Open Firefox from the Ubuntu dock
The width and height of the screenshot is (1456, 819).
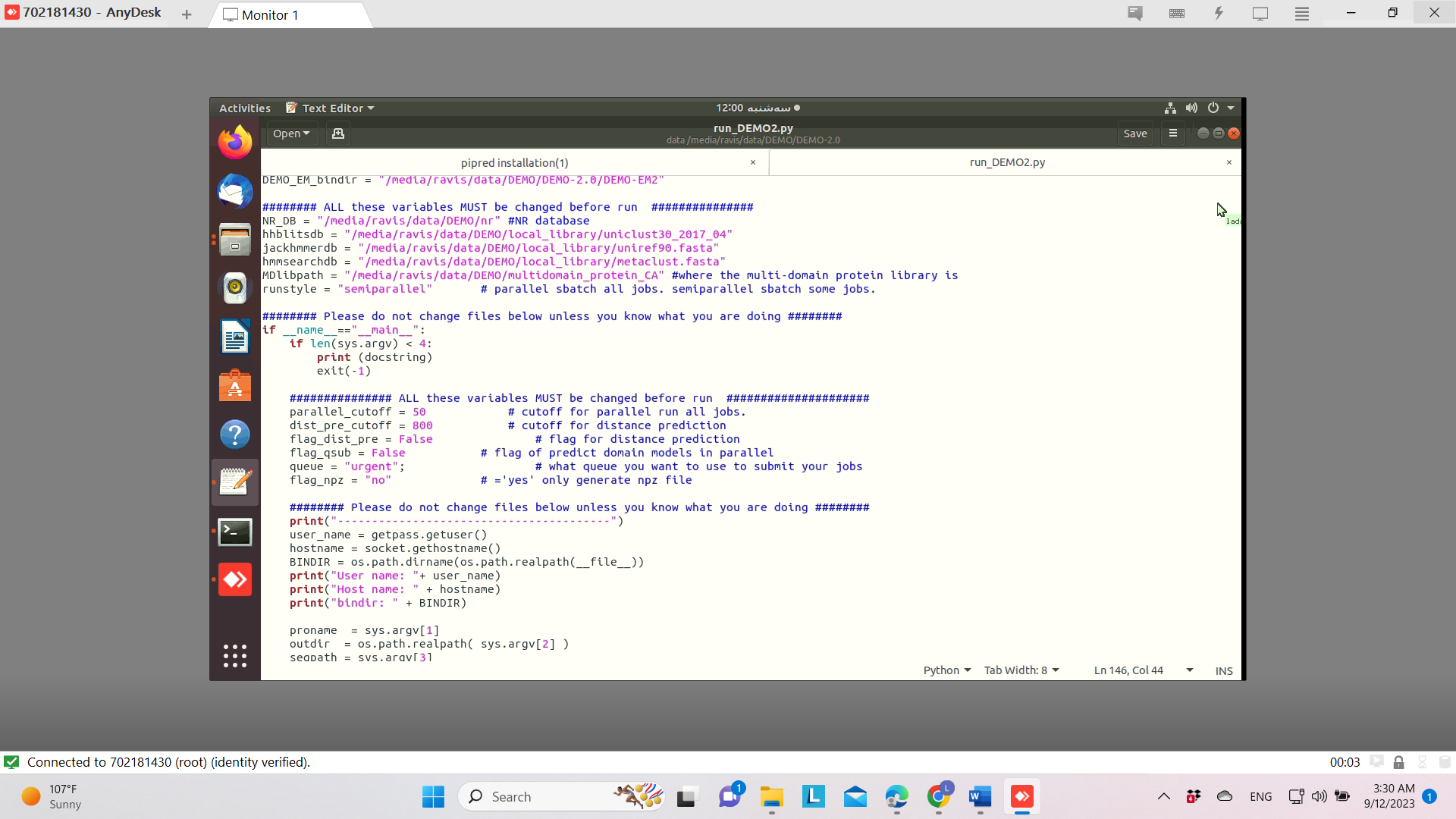coord(235,143)
